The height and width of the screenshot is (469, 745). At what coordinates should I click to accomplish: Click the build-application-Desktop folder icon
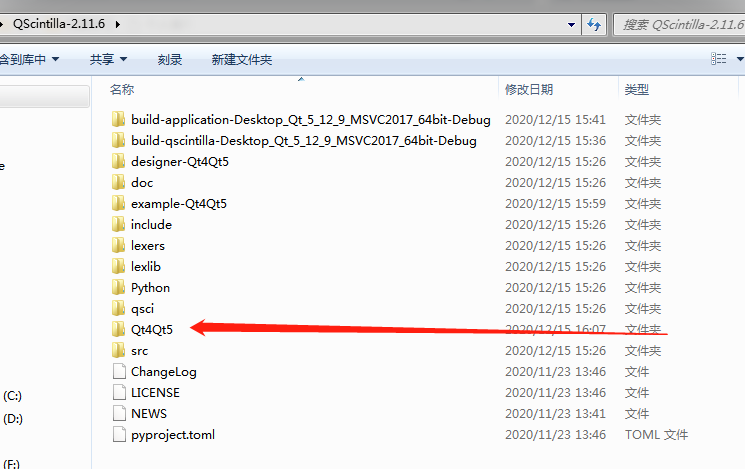pyautogui.click(x=118, y=119)
